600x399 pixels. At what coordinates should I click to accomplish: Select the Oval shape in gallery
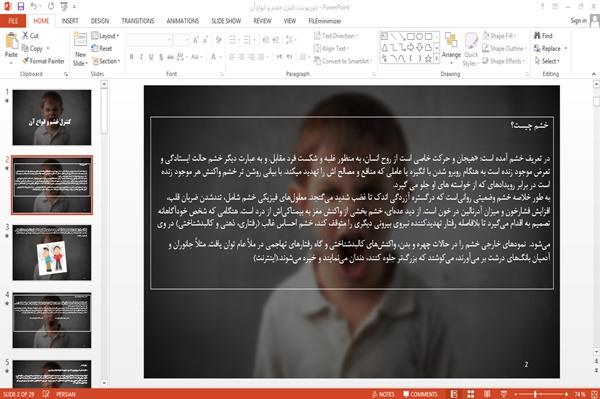[420, 36]
